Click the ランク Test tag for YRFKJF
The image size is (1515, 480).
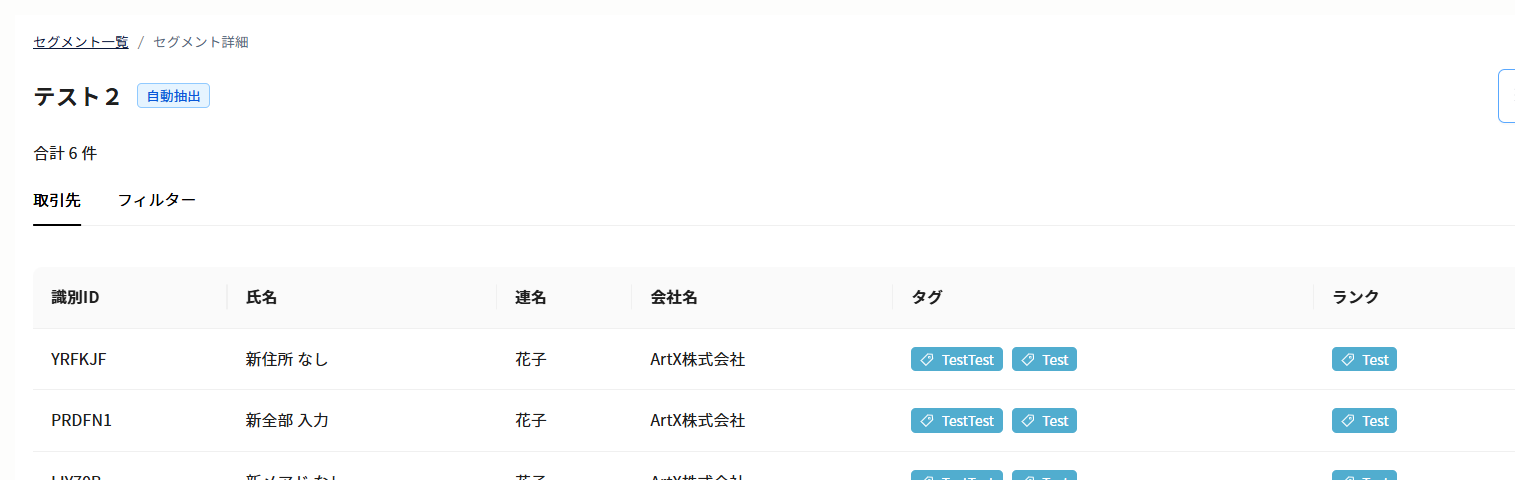coord(1364,360)
